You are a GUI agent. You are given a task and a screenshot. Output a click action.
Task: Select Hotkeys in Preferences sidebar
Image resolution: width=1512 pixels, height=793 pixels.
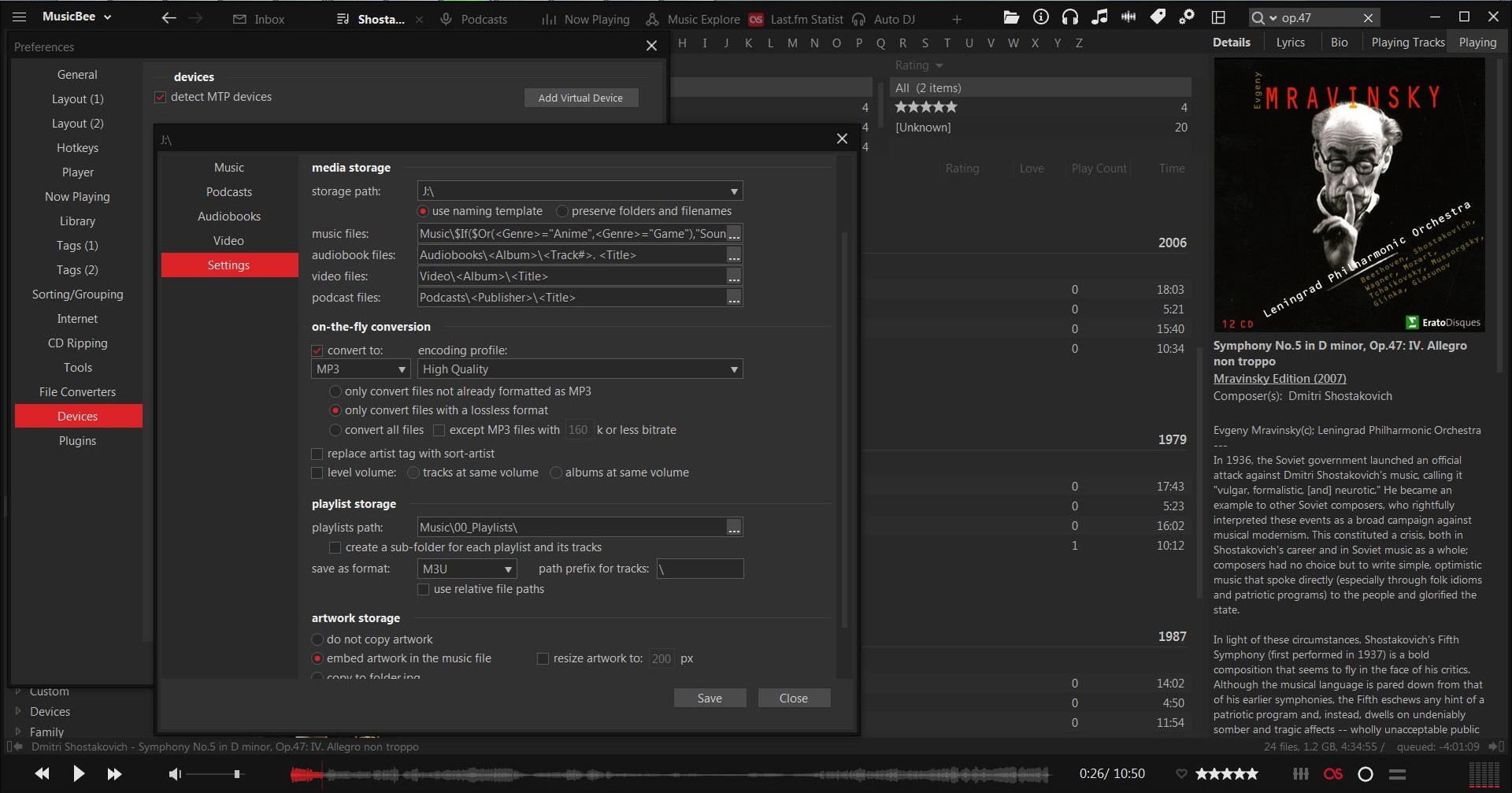pyautogui.click(x=77, y=148)
